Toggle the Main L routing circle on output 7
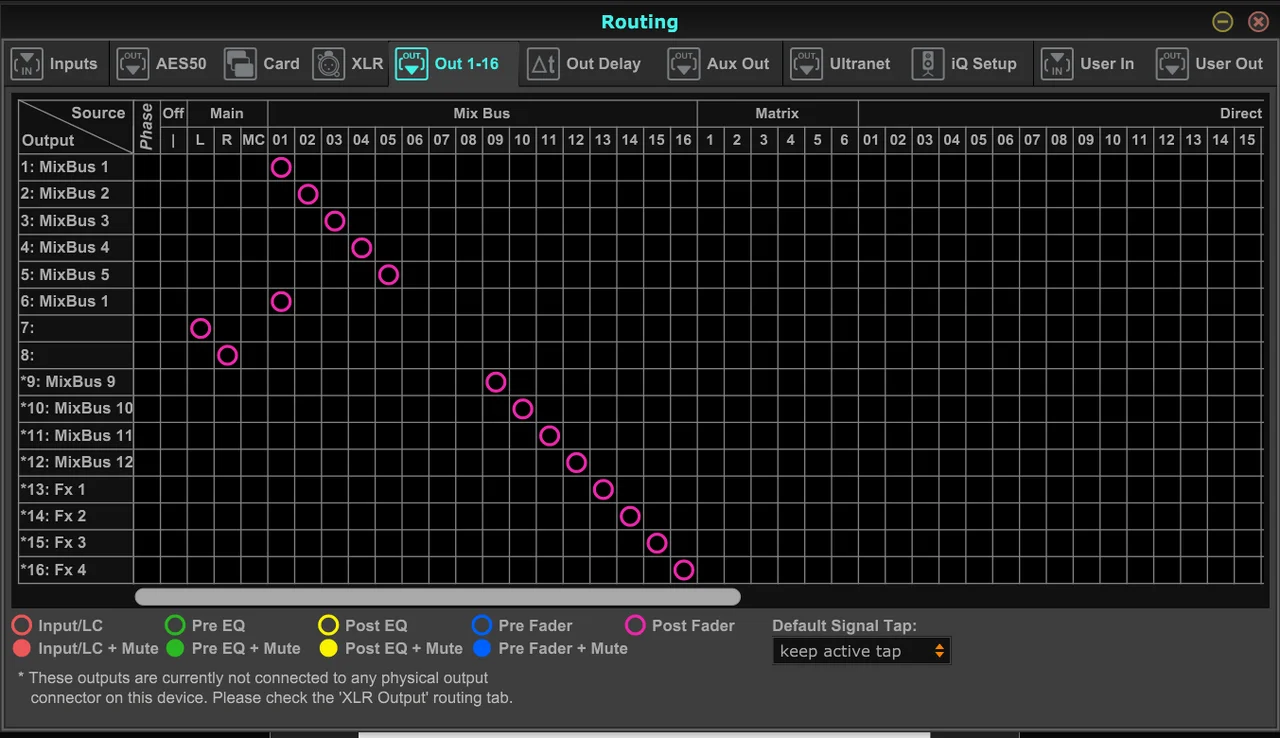This screenshot has height=738, width=1280. click(x=200, y=328)
